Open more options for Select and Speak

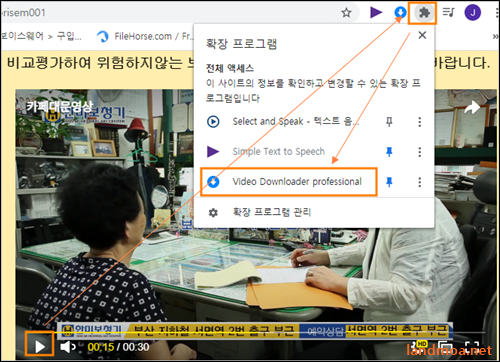point(419,122)
